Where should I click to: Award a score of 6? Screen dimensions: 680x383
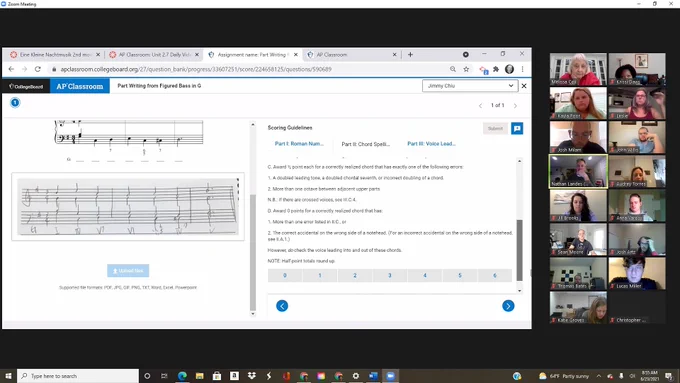[x=495, y=275]
